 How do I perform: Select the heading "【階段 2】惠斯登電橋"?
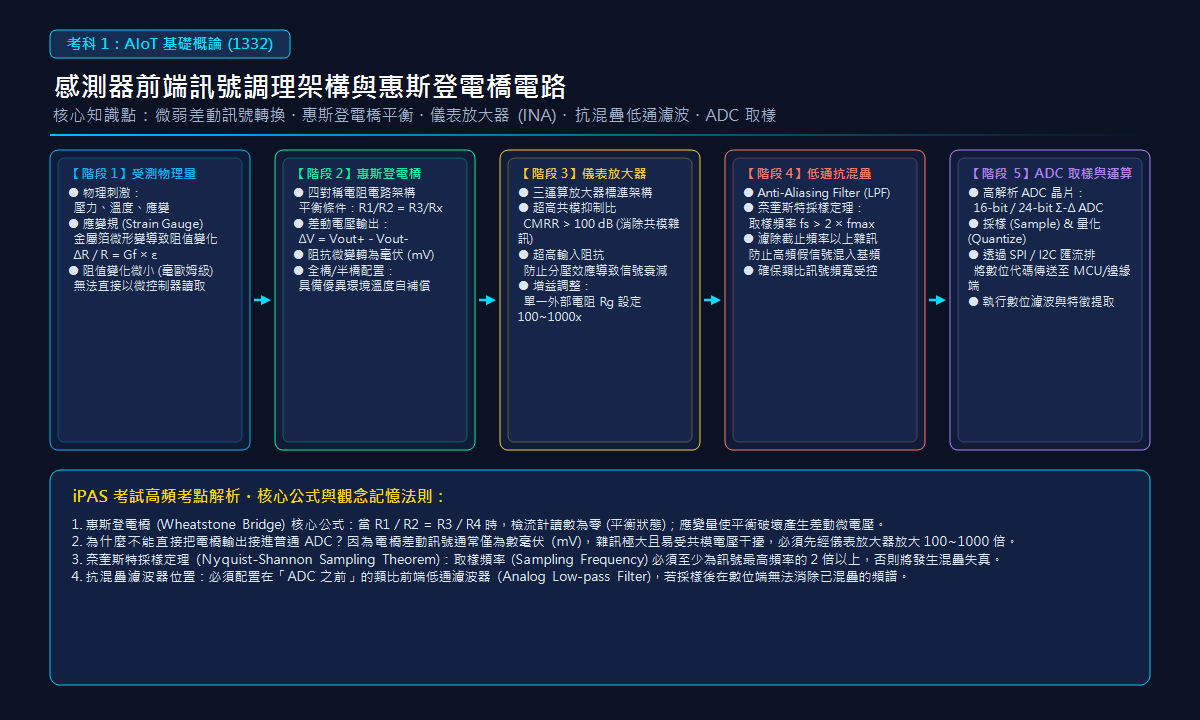click(x=357, y=174)
